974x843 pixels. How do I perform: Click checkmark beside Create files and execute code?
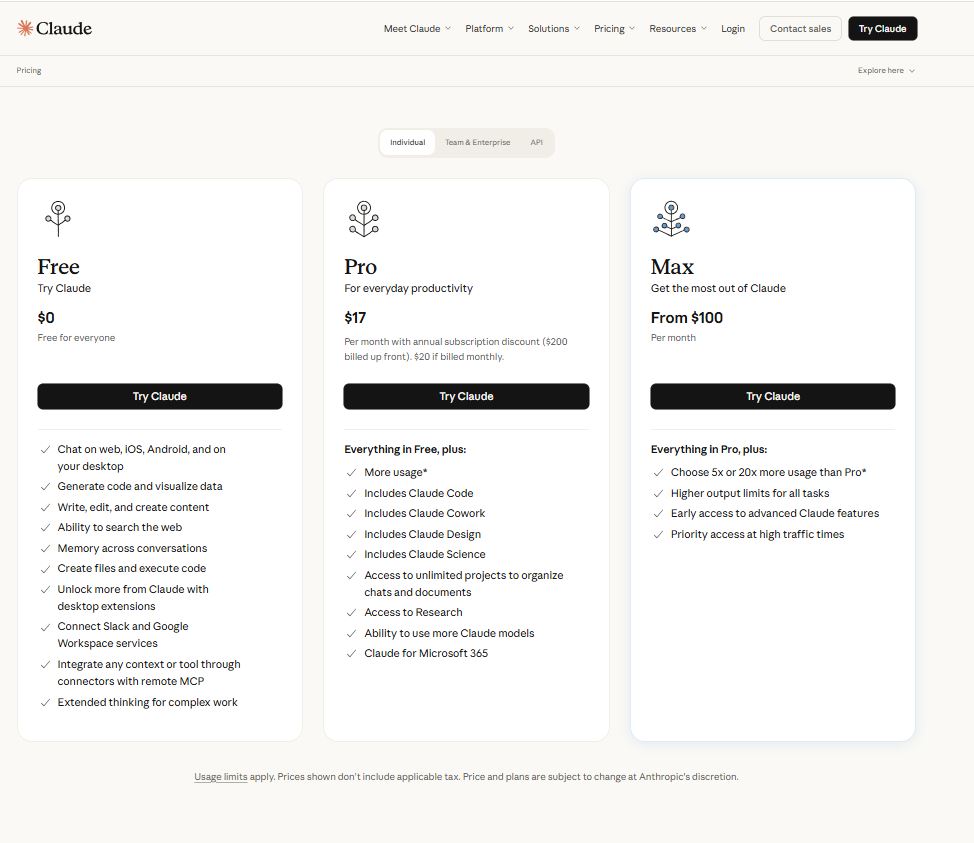[45, 569]
